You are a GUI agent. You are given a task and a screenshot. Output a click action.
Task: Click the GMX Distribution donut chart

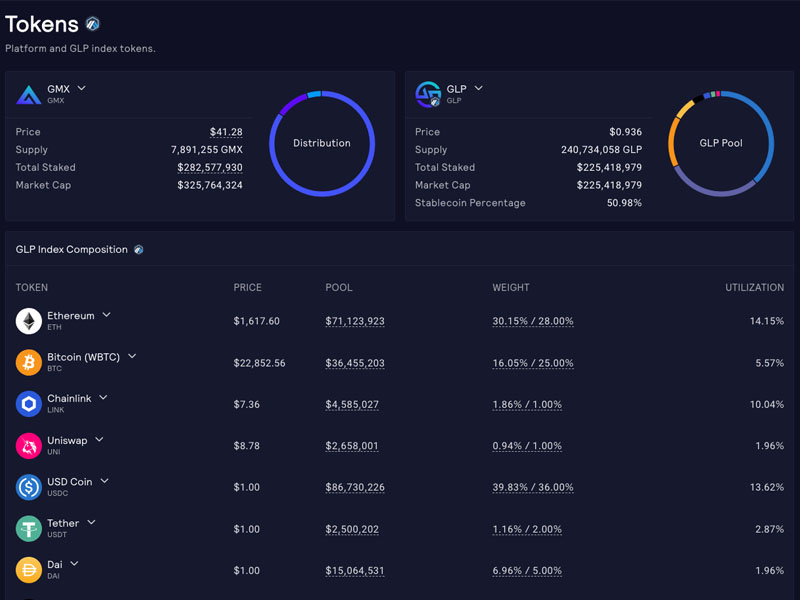click(x=322, y=143)
